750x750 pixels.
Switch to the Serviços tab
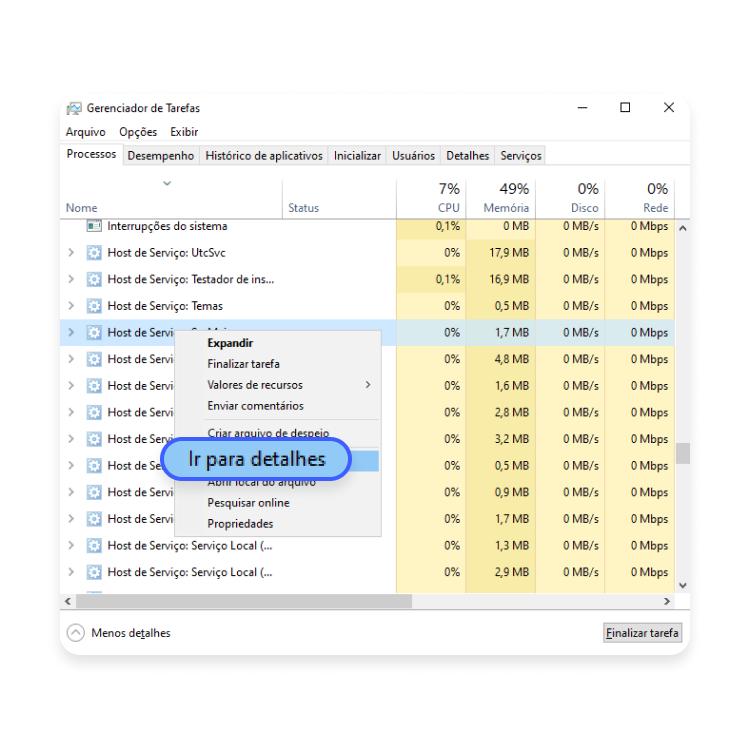[520, 156]
